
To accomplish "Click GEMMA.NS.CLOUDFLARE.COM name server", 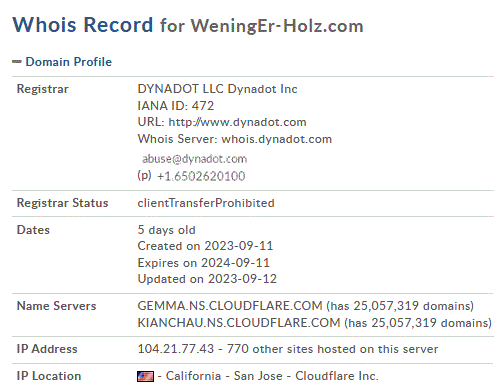I will pyautogui.click(x=230, y=306).
